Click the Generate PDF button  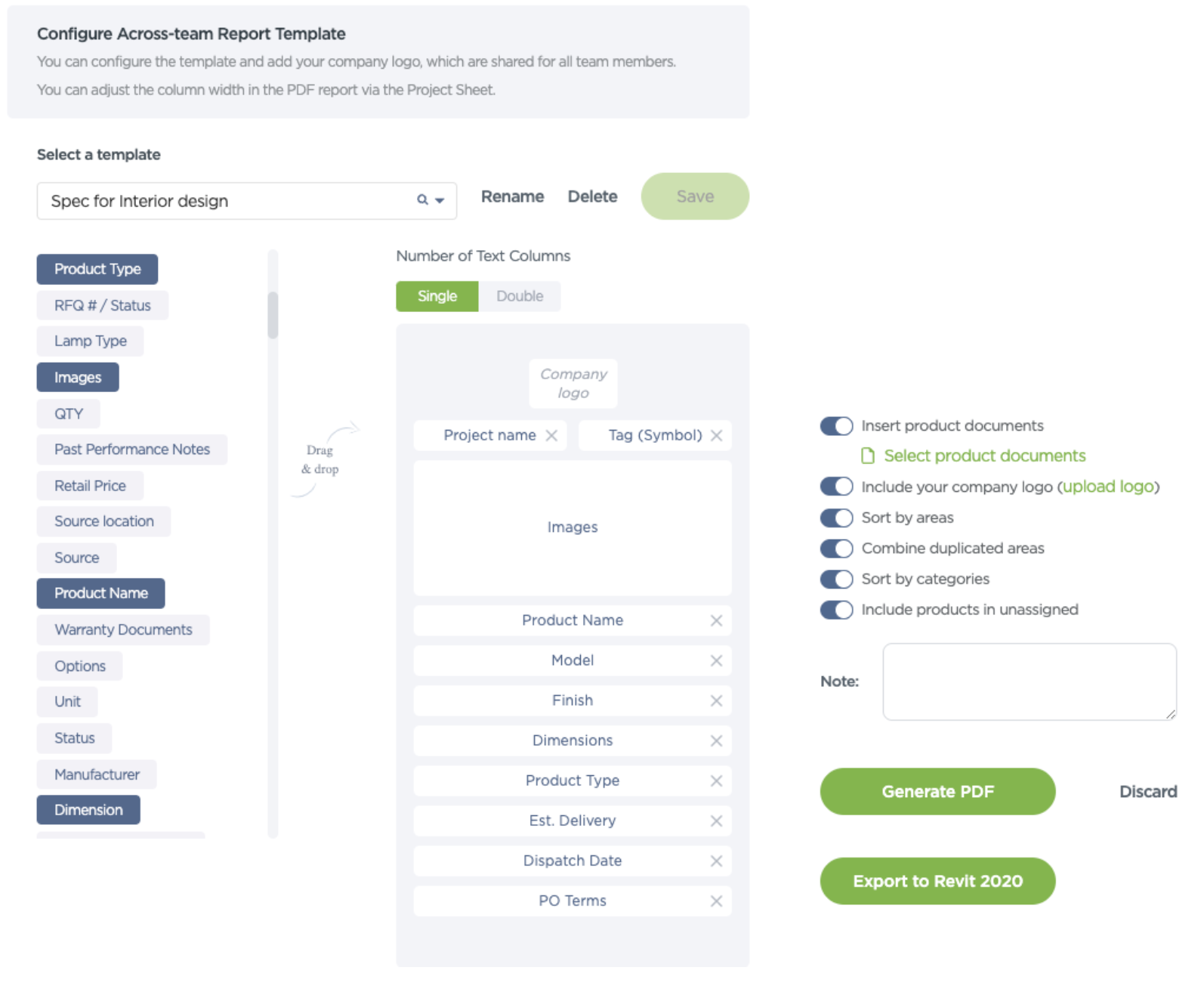coord(937,791)
